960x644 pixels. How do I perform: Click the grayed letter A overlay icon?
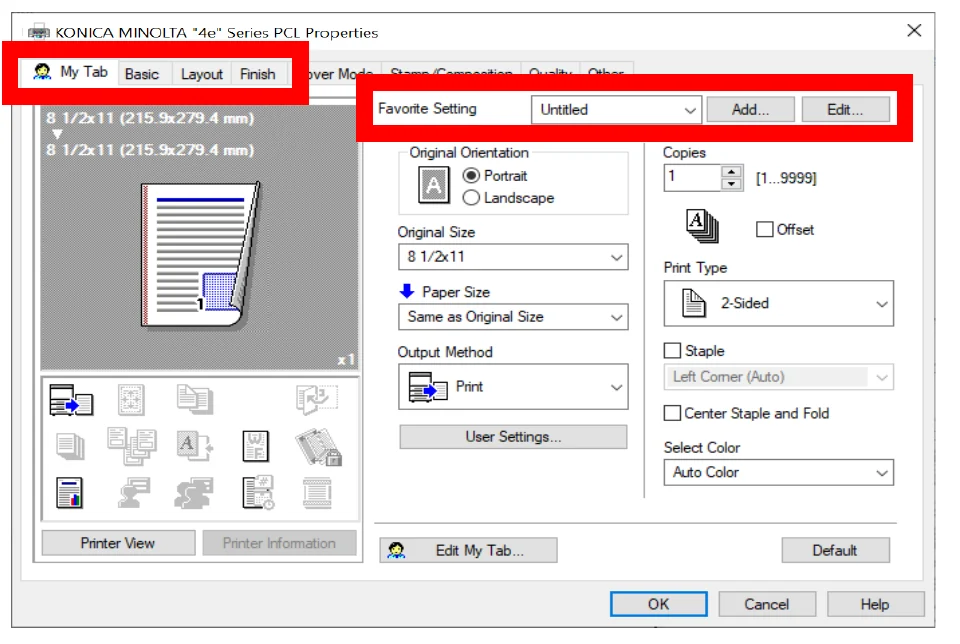pyautogui.click(x=194, y=446)
